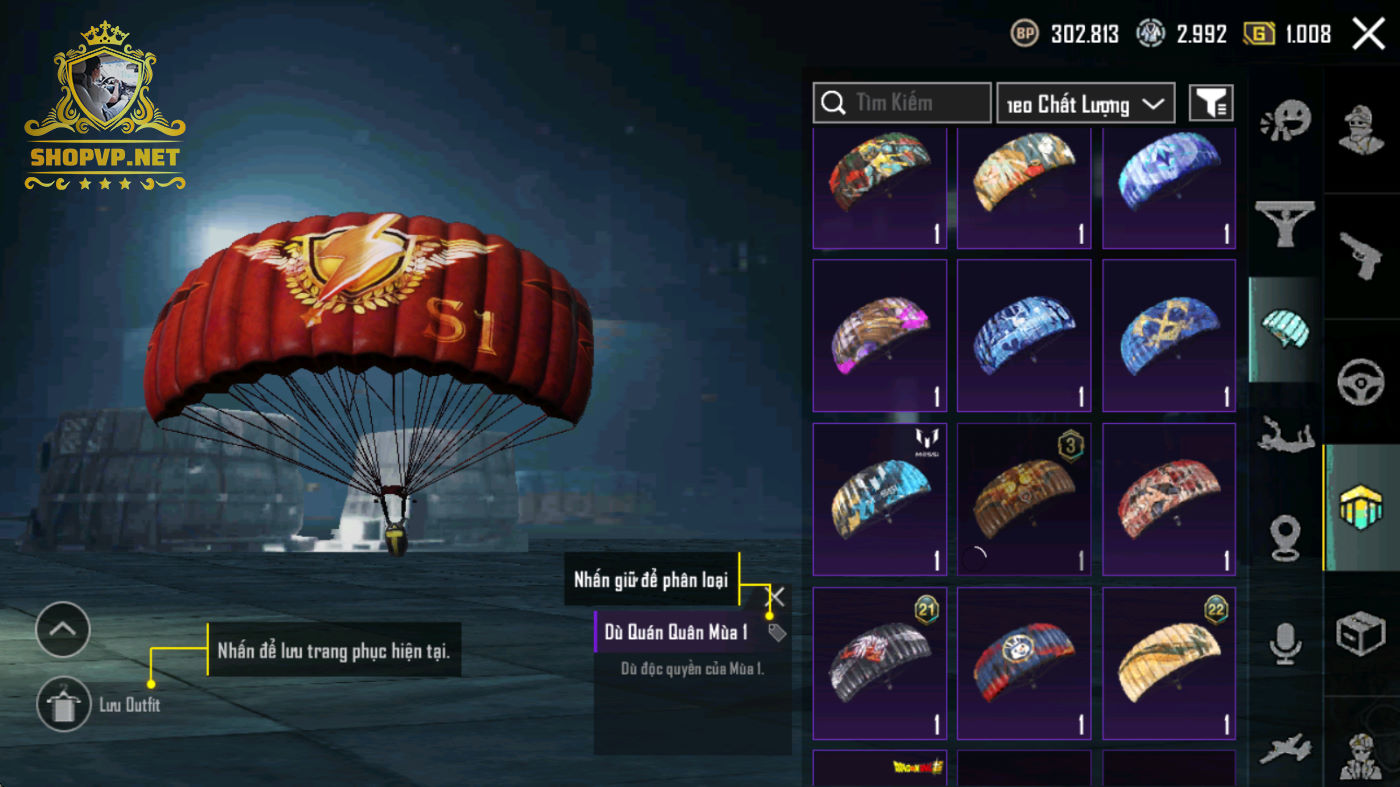1400x787 pixels.
Task: Open the airplane finish category icon
Action: click(x=1285, y=748)
